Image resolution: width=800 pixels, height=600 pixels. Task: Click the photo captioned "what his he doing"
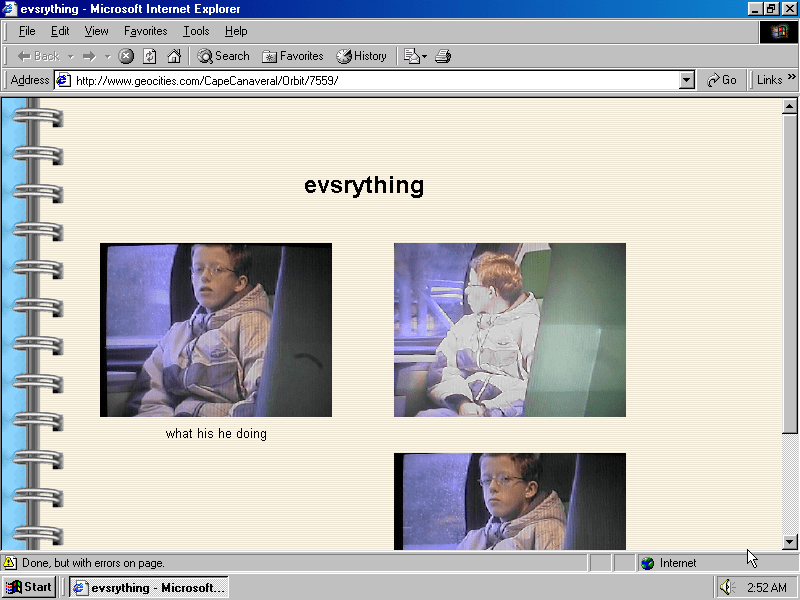pyautogui.click(x=216, y=330)
